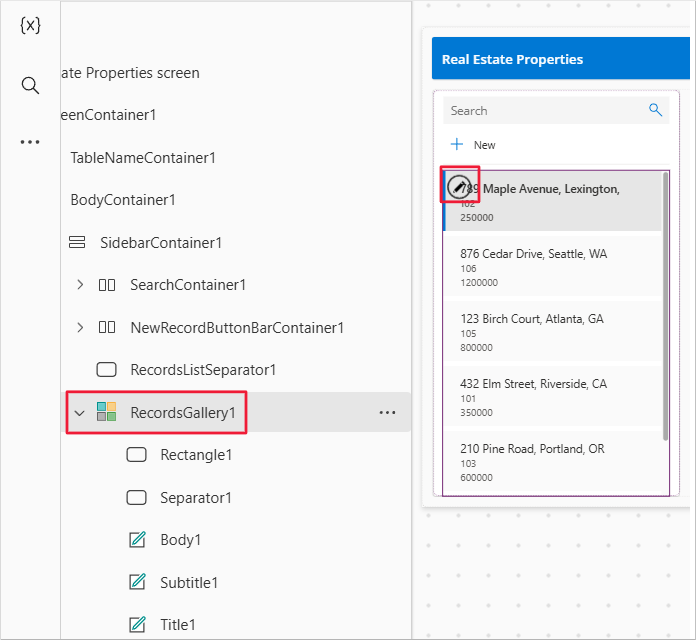Click the price value 250000
The width and height of the screenshot is (696, 640).
coord(477,217)
